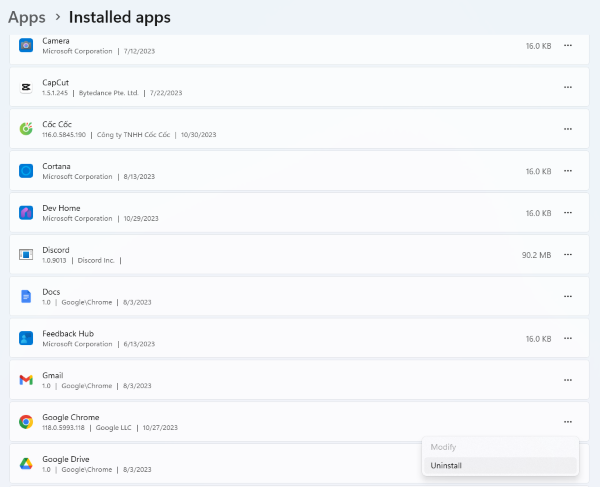Click the Gmail app icon
The image size is (600, 487).
[x=26, y=380]
